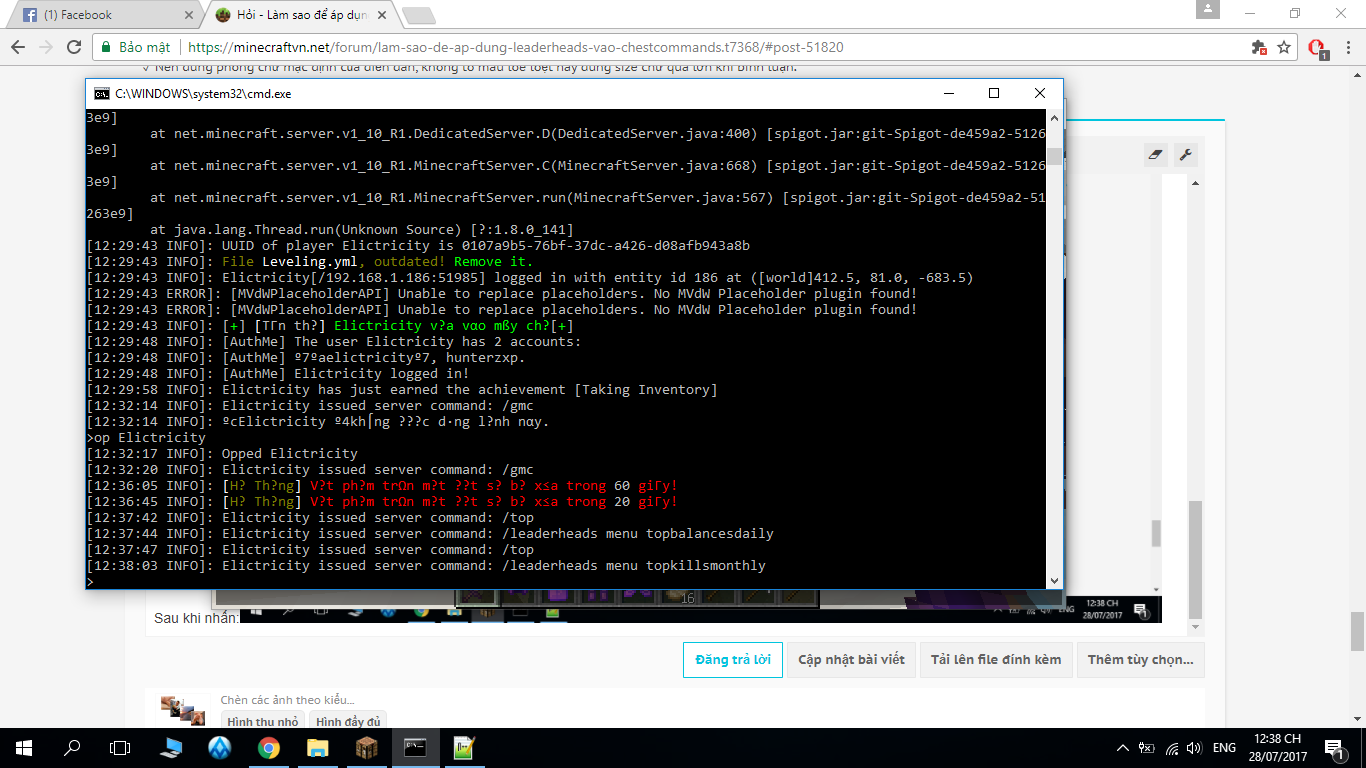
Task: Close the minecraftvn forum tab
Action: (384, 15)
